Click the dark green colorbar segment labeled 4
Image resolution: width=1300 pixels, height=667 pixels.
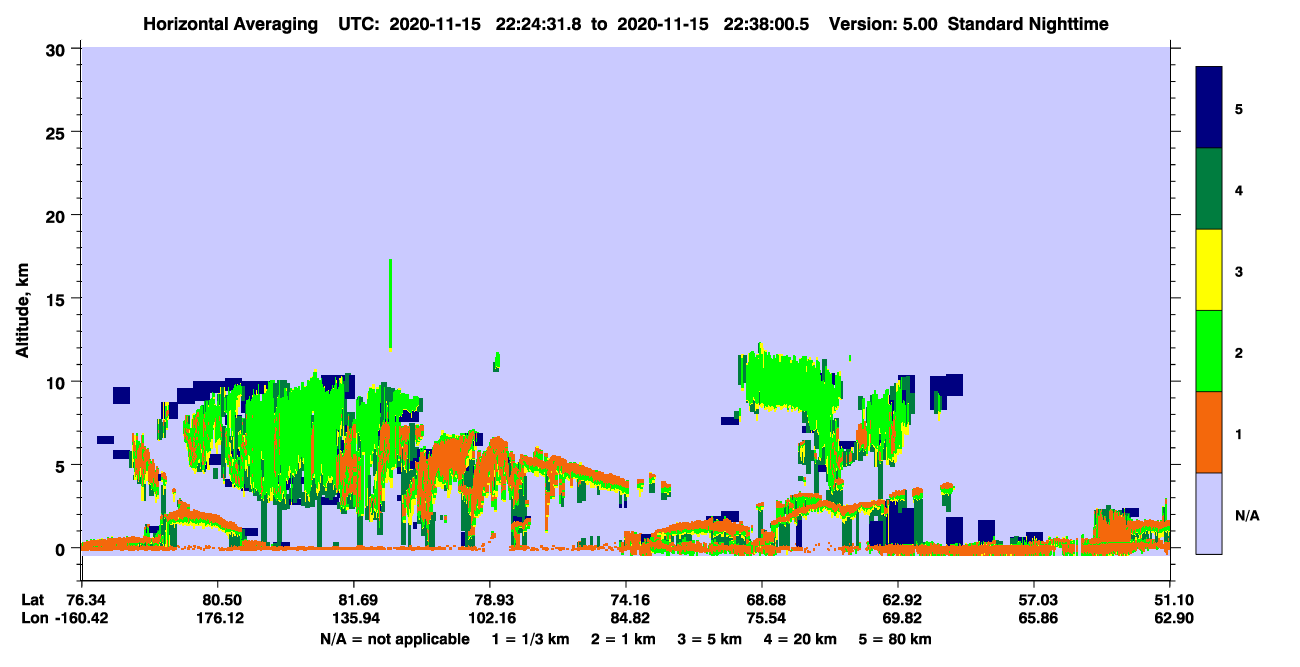tap(1209, 189)
